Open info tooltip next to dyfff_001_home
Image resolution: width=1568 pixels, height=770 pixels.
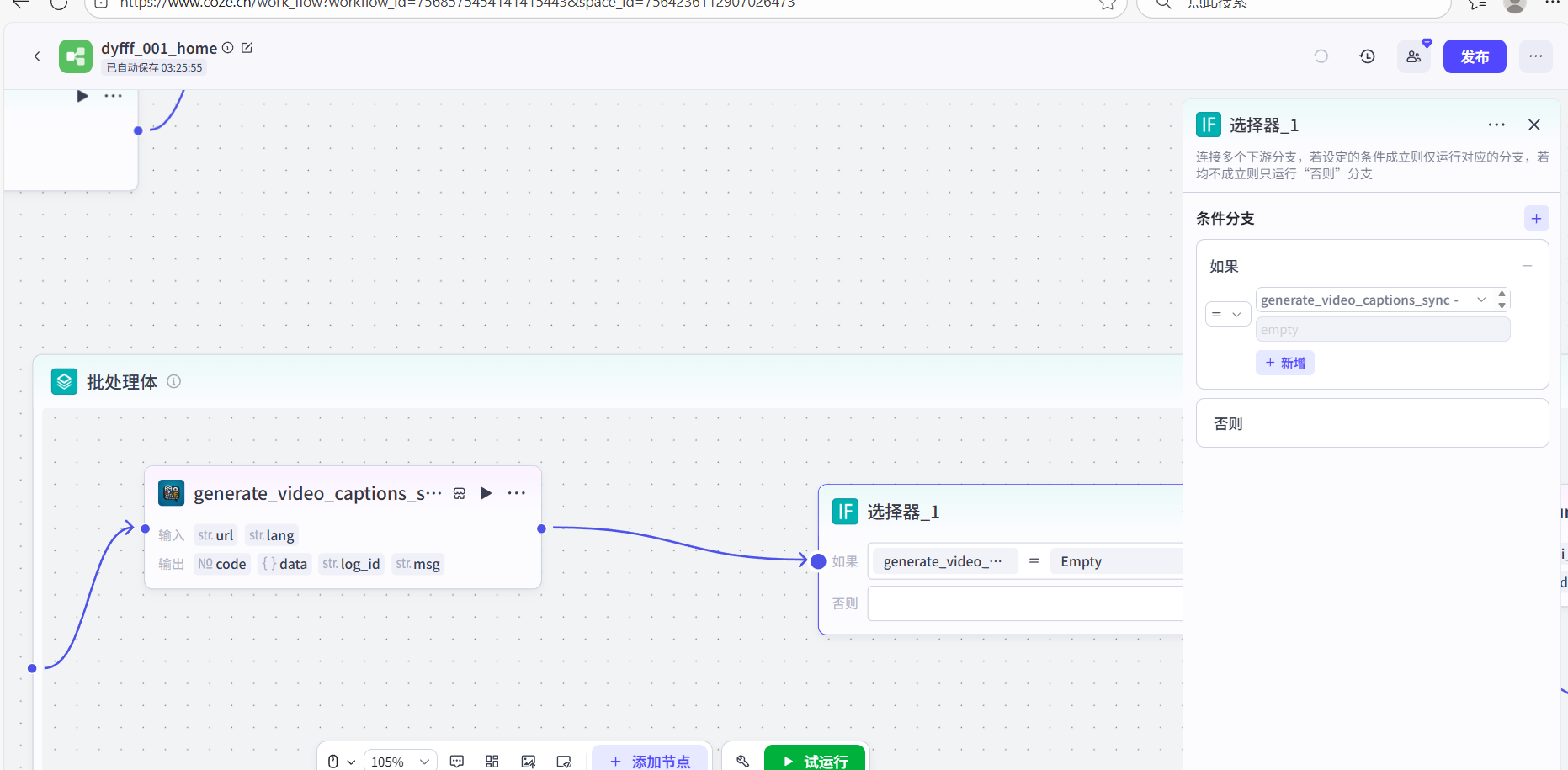(227, 48)
